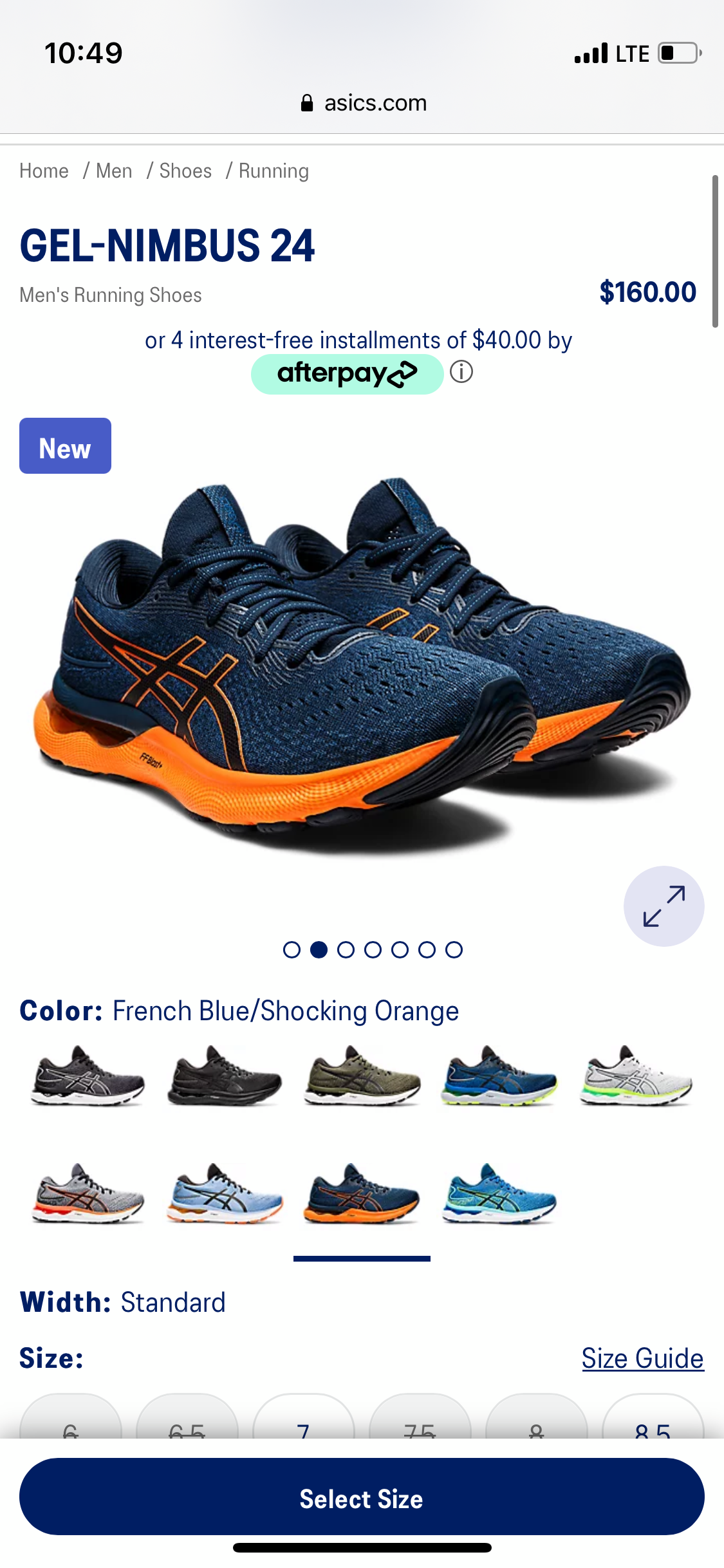Tap the afterpay logo badge
724x1568 pixels.
347,374
